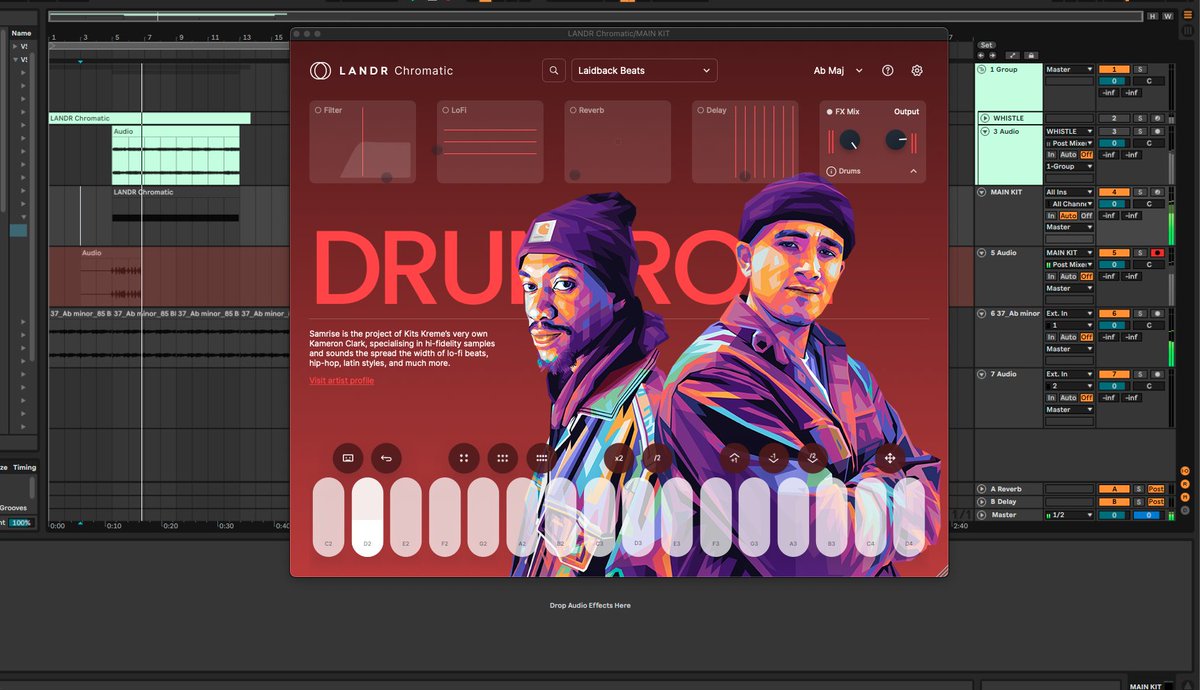
Task: Click the /2 half speed button
Action: click(x=657, y=458)
